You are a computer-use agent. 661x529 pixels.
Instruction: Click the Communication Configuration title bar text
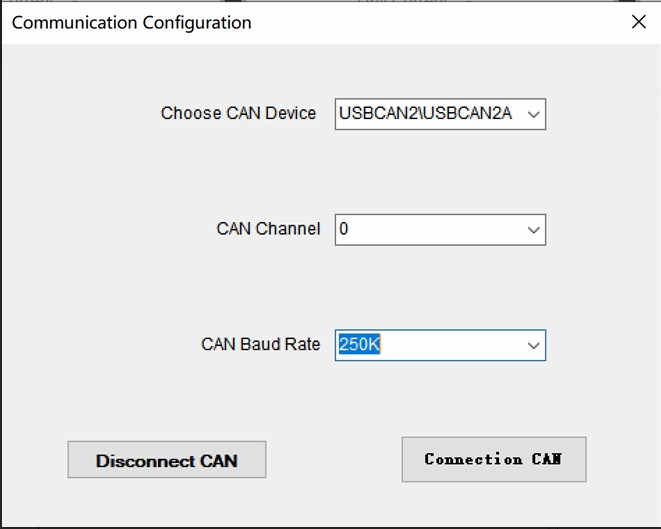[132, 23]
